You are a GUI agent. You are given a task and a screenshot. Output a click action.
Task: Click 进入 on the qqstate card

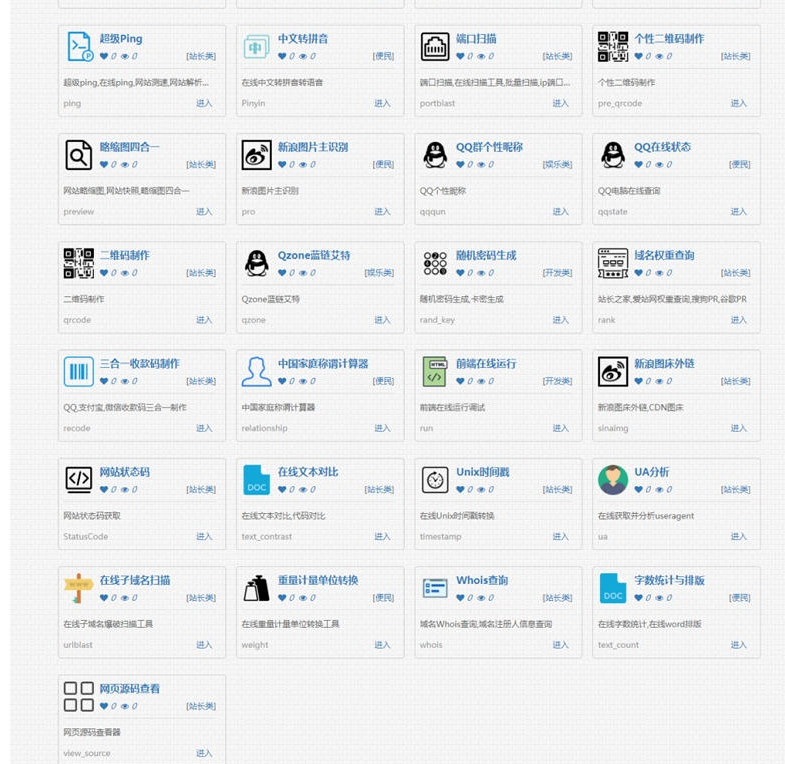coord(738,212)
